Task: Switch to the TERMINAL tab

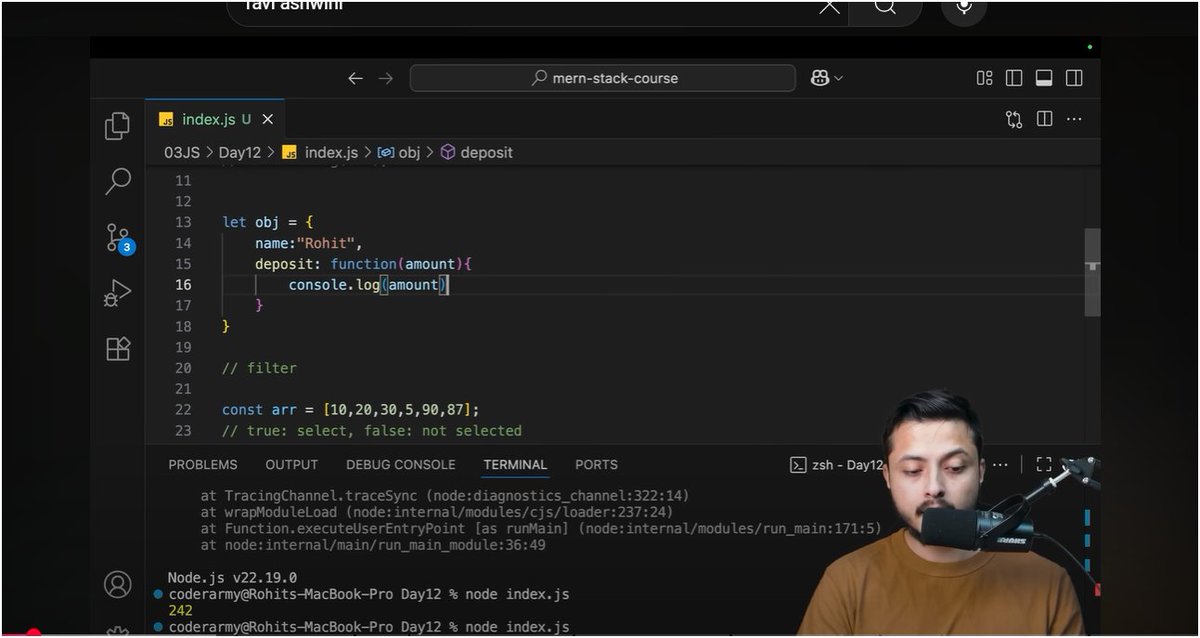Action: (x=515, y=465)
